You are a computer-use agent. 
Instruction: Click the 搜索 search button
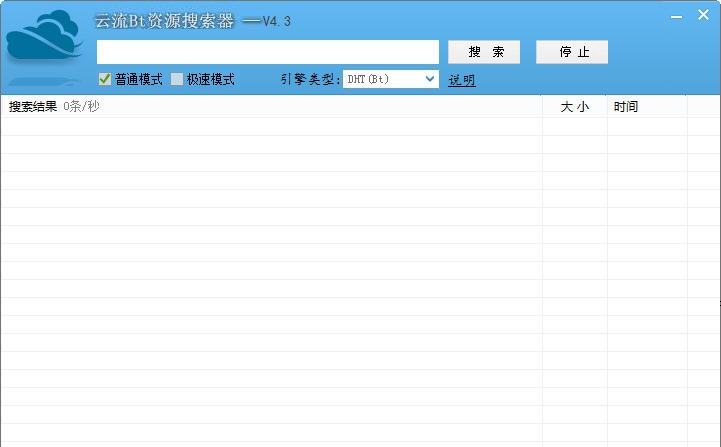(484, 52)
